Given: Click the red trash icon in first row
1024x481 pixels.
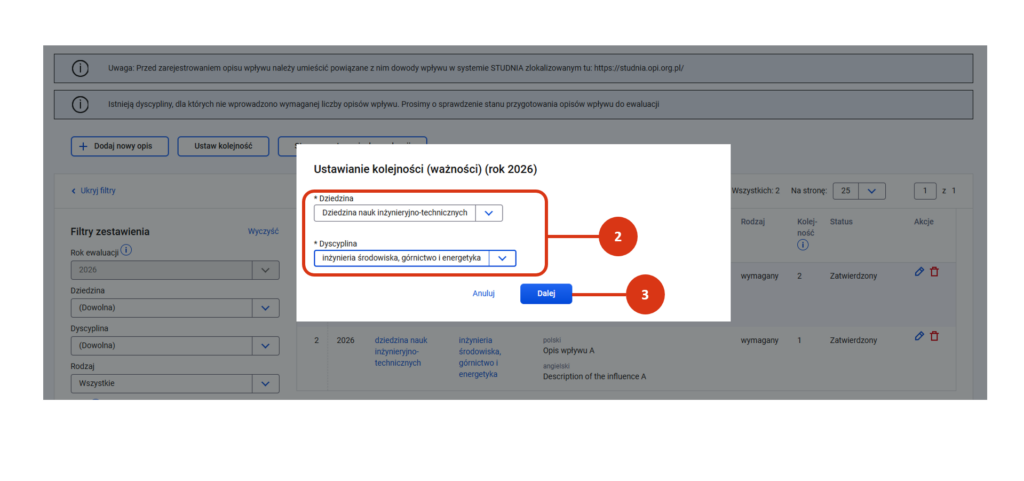Looking at the screenshot, I should [935, 272].
